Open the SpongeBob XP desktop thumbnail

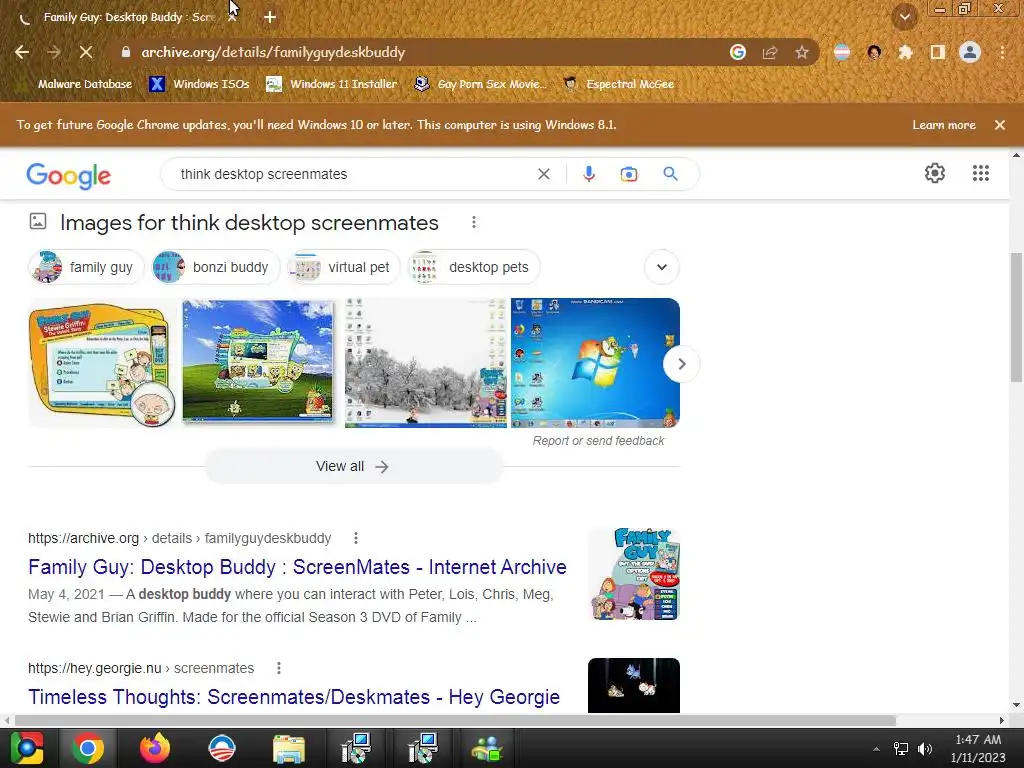258,362
